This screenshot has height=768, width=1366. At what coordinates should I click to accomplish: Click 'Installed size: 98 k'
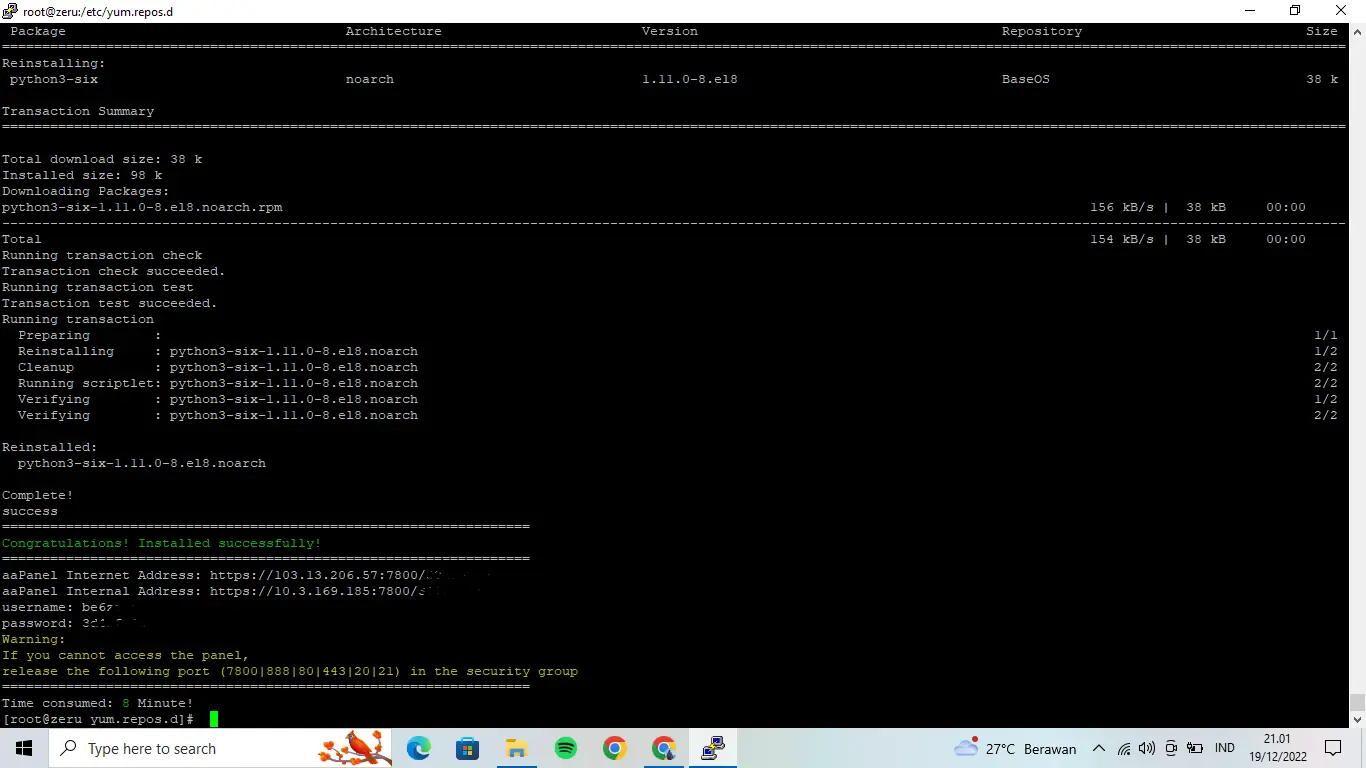pyautogui.click(x=82, y=175)
